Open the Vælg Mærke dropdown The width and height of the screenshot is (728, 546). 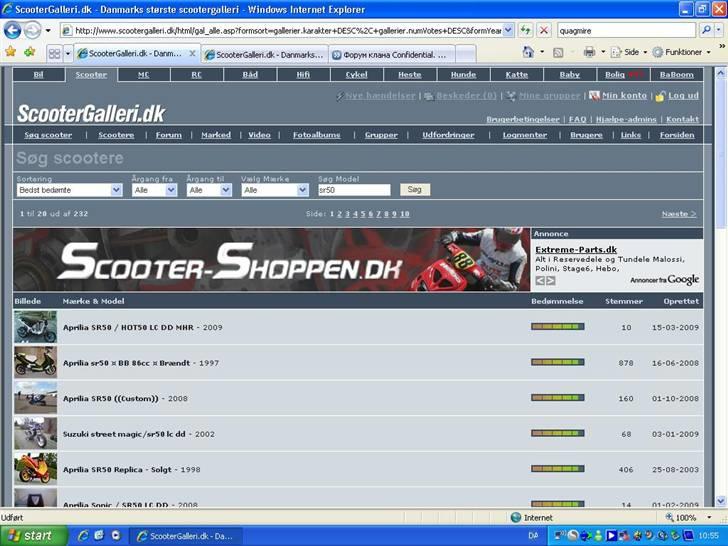275,190
